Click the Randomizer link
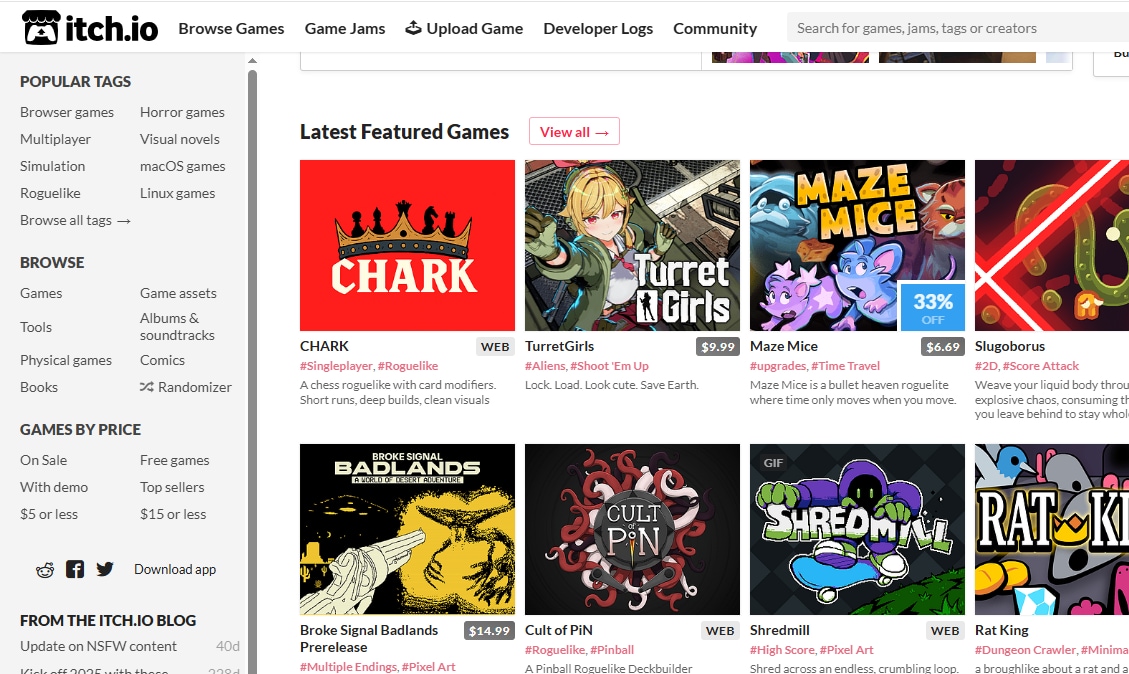Screen dimensions: 1129x674 tap(186, 387)
